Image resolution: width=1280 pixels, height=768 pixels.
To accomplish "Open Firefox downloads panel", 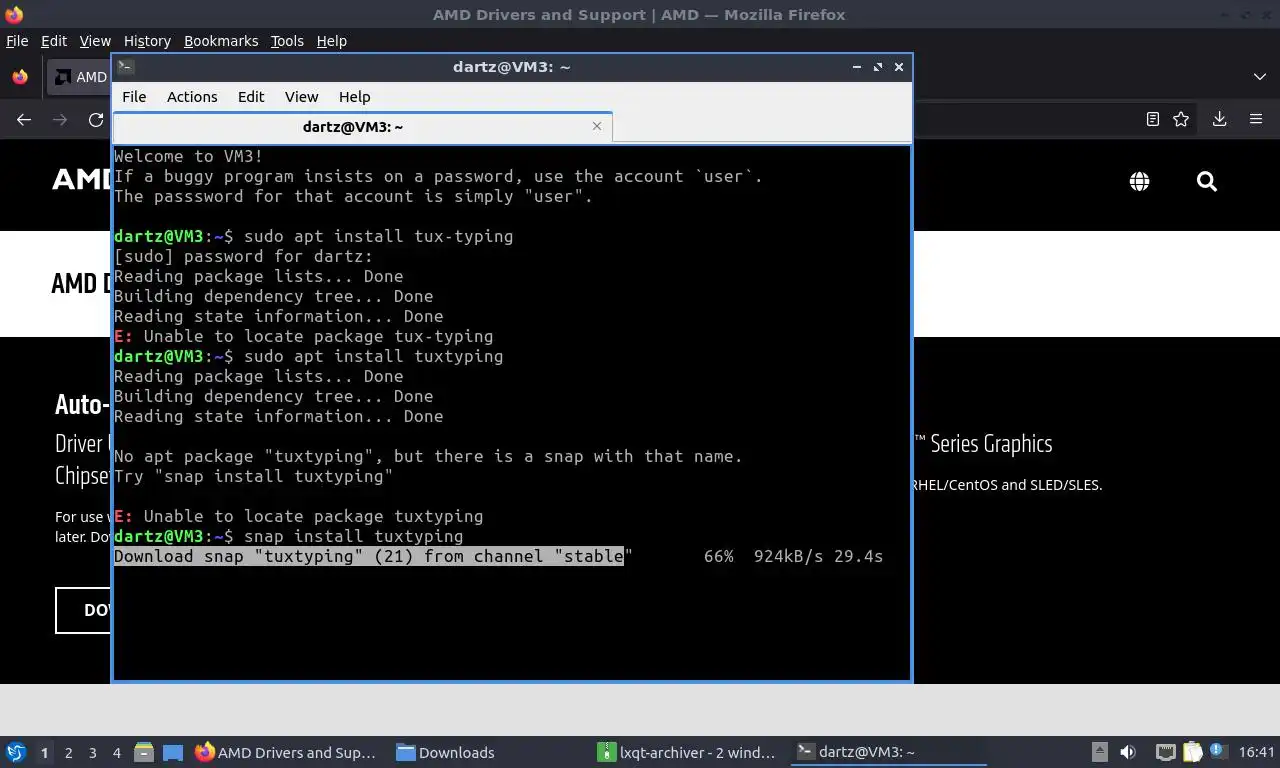I will pos(1219,119).
